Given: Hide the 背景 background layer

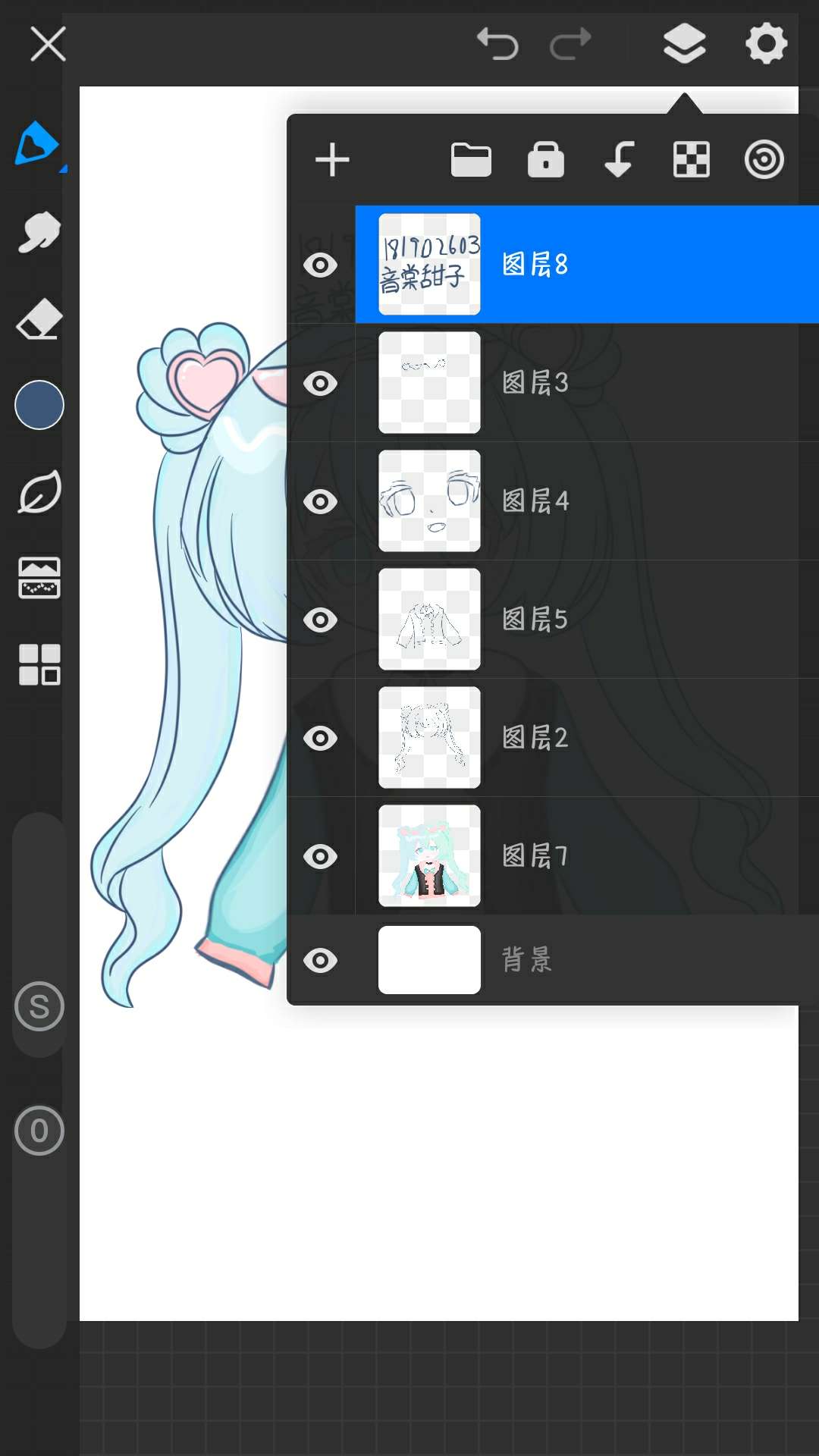Looking at the screenshot, I should pyautogui.click(x=321, y=960).
